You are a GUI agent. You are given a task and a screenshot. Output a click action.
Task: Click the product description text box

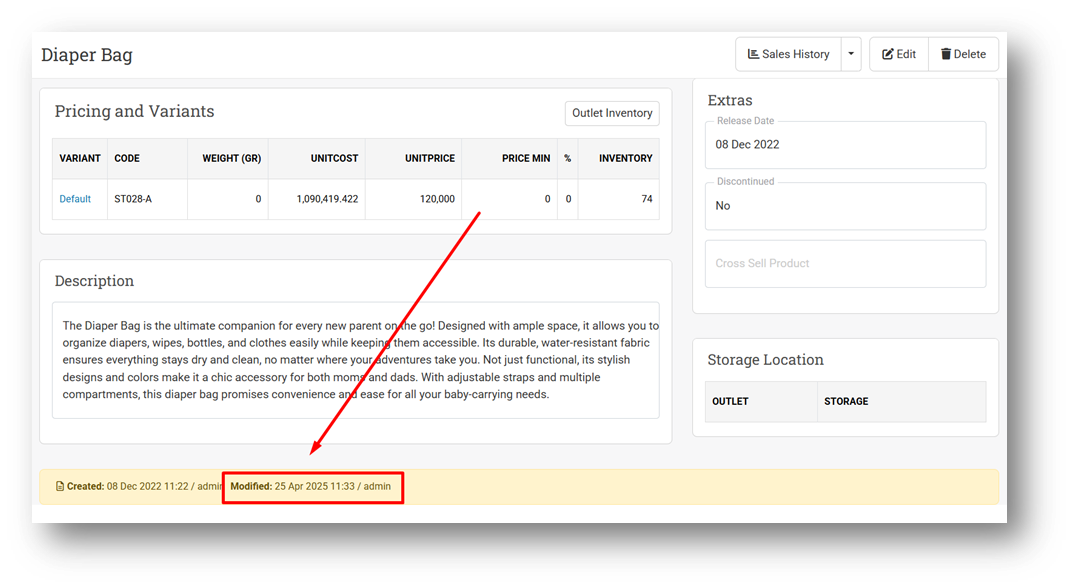point(356,360)
